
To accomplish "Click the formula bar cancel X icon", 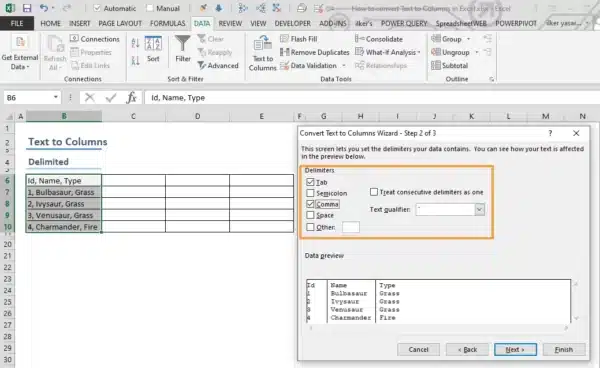I will click(x=90, y=98).
